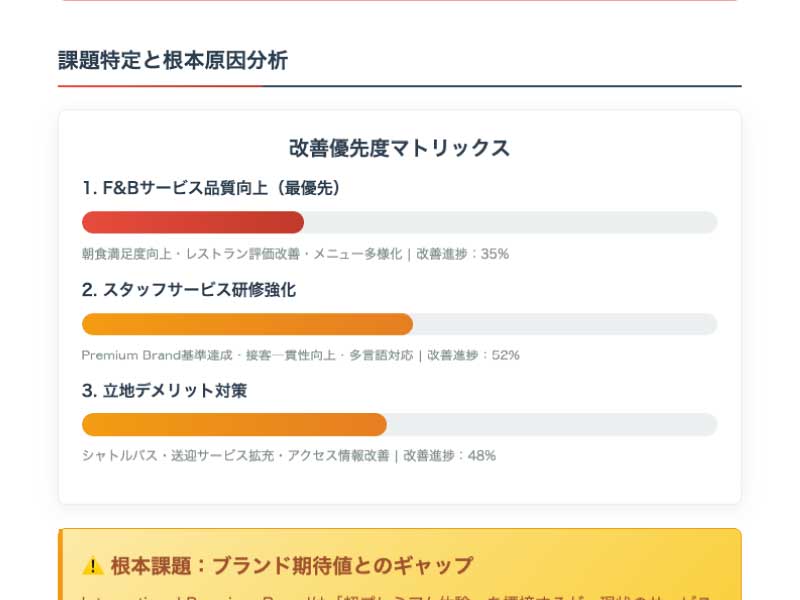Select the 1. F&Bサービス品質向上 item label

211,188
